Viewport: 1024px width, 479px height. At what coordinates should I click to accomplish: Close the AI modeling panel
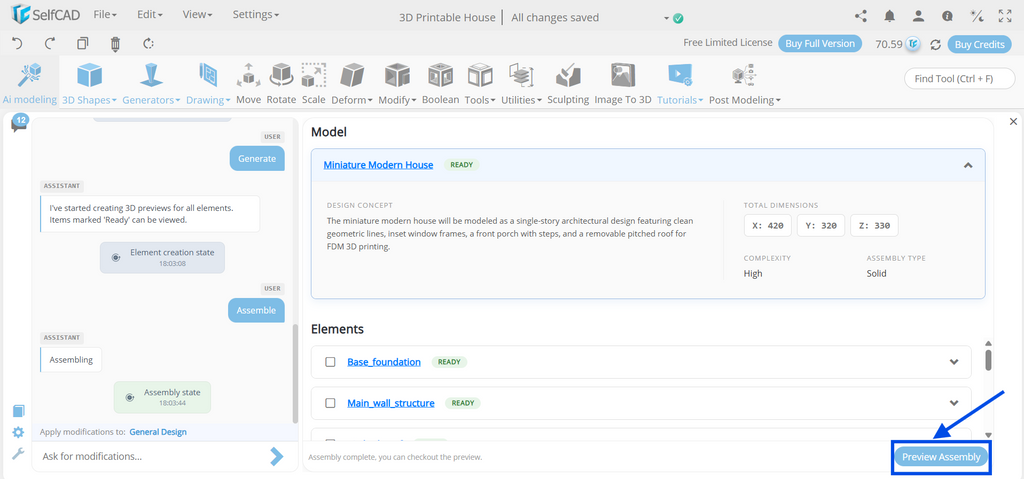[x=1014, y=122]
